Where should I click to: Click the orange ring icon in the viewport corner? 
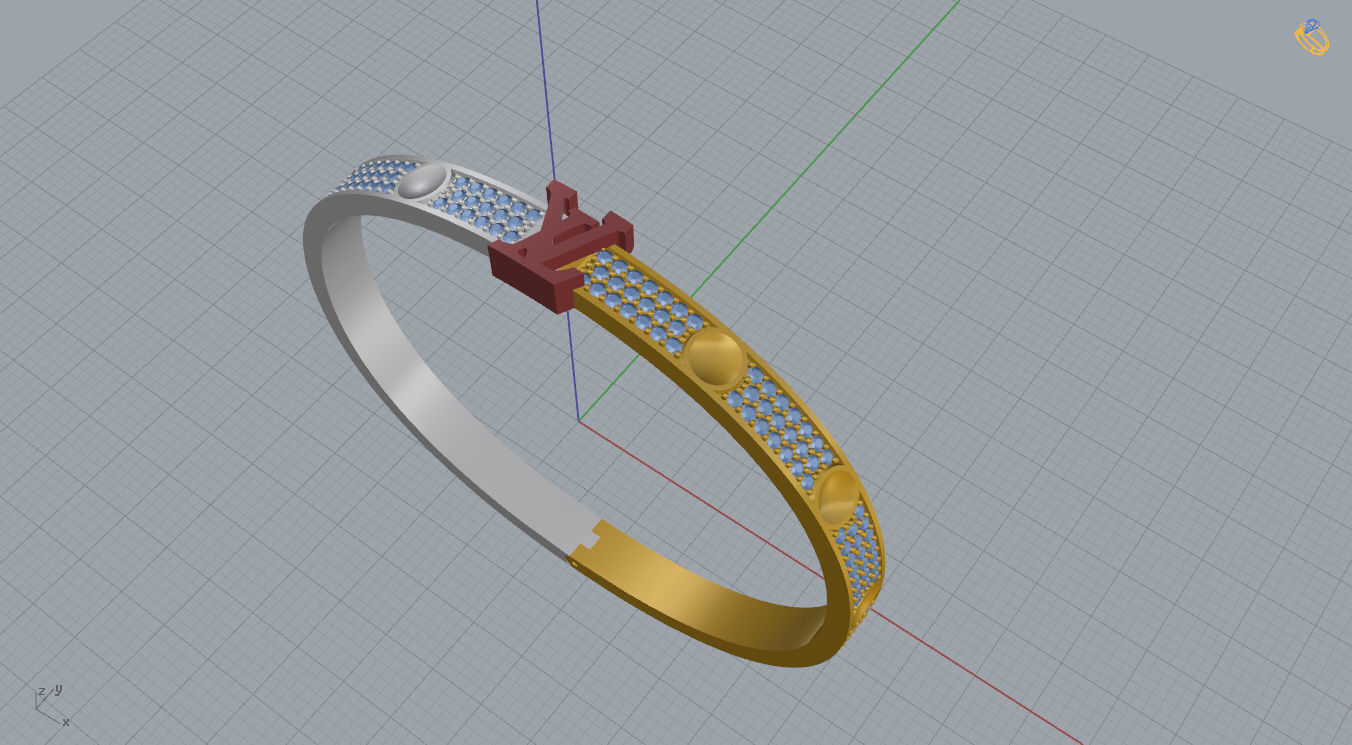tap(1311, 37)
